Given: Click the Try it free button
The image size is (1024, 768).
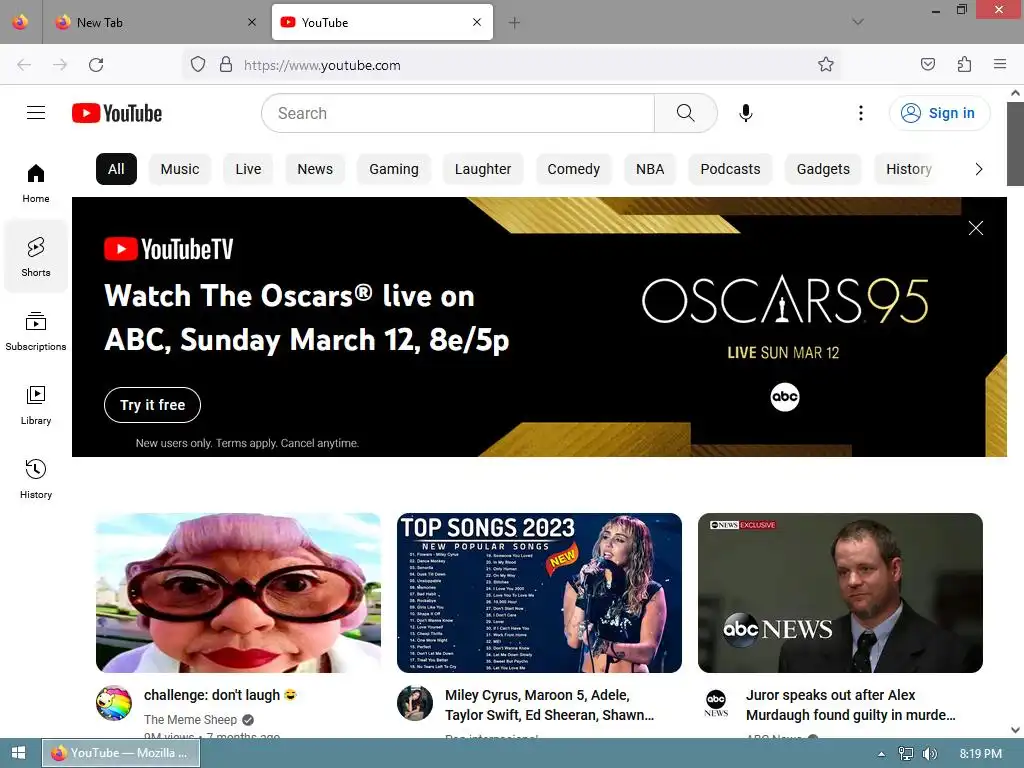Looking at the screenshot, I should tap(152, 405).
